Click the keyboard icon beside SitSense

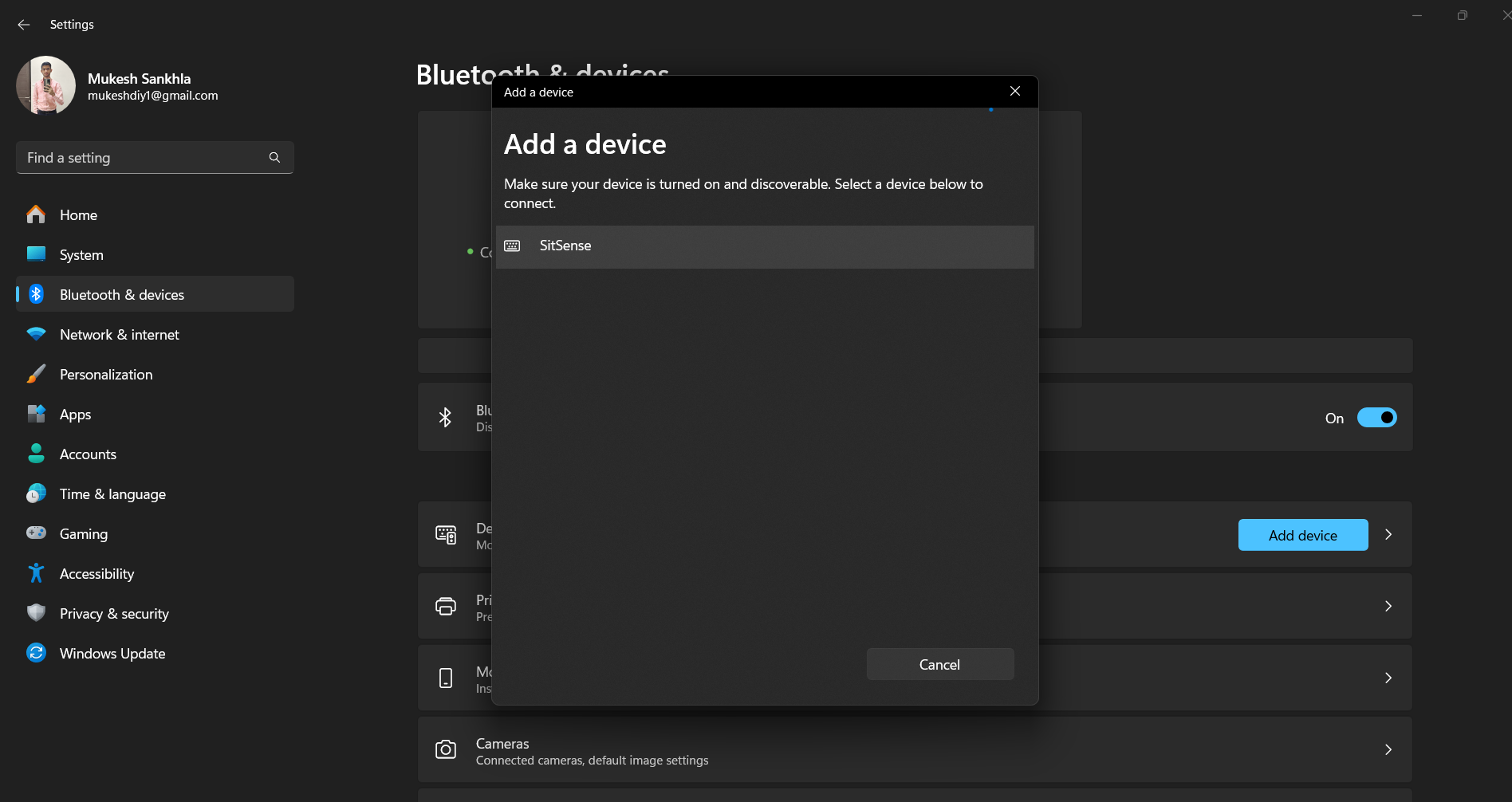(x=512, y=246)
